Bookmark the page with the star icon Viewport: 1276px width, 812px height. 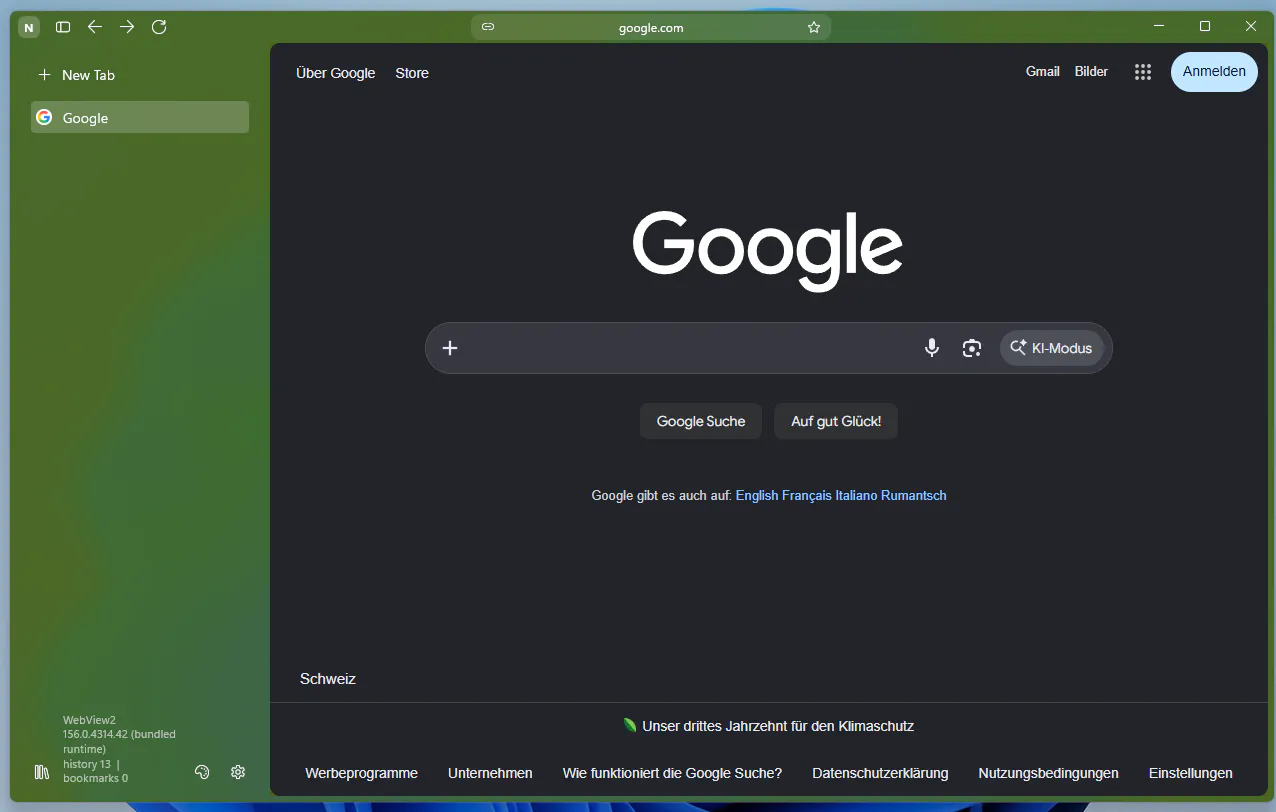814,27
